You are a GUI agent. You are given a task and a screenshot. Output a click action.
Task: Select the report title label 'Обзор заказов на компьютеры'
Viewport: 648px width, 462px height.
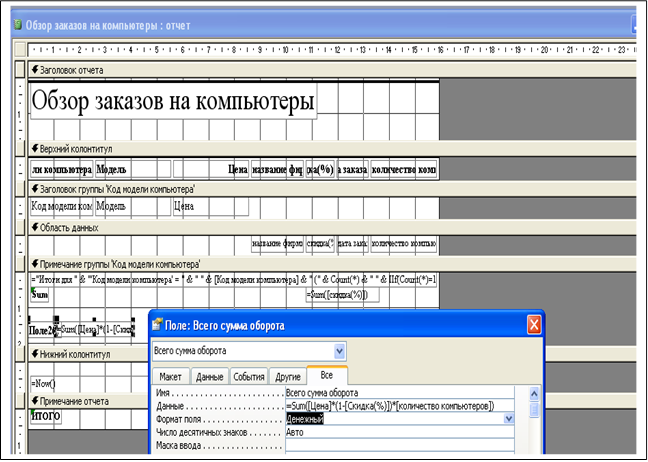click(x=174, y=101)
